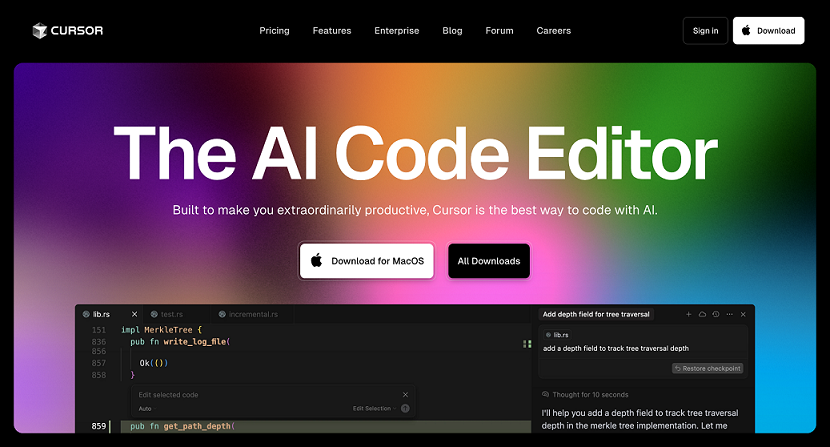Click the Apple icon in header Download button
Screen dimensions: 830x447
point(746,30)
